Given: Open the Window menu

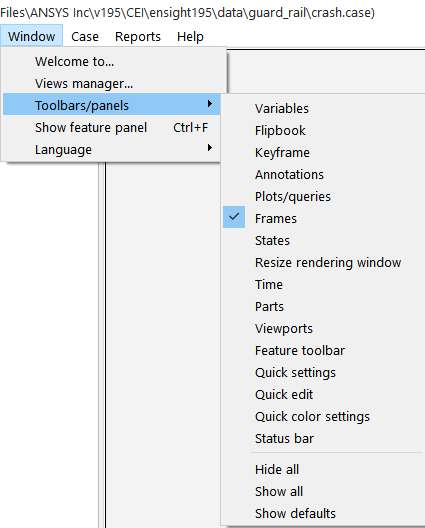Looking at the screenshot, I should point(32,36).
